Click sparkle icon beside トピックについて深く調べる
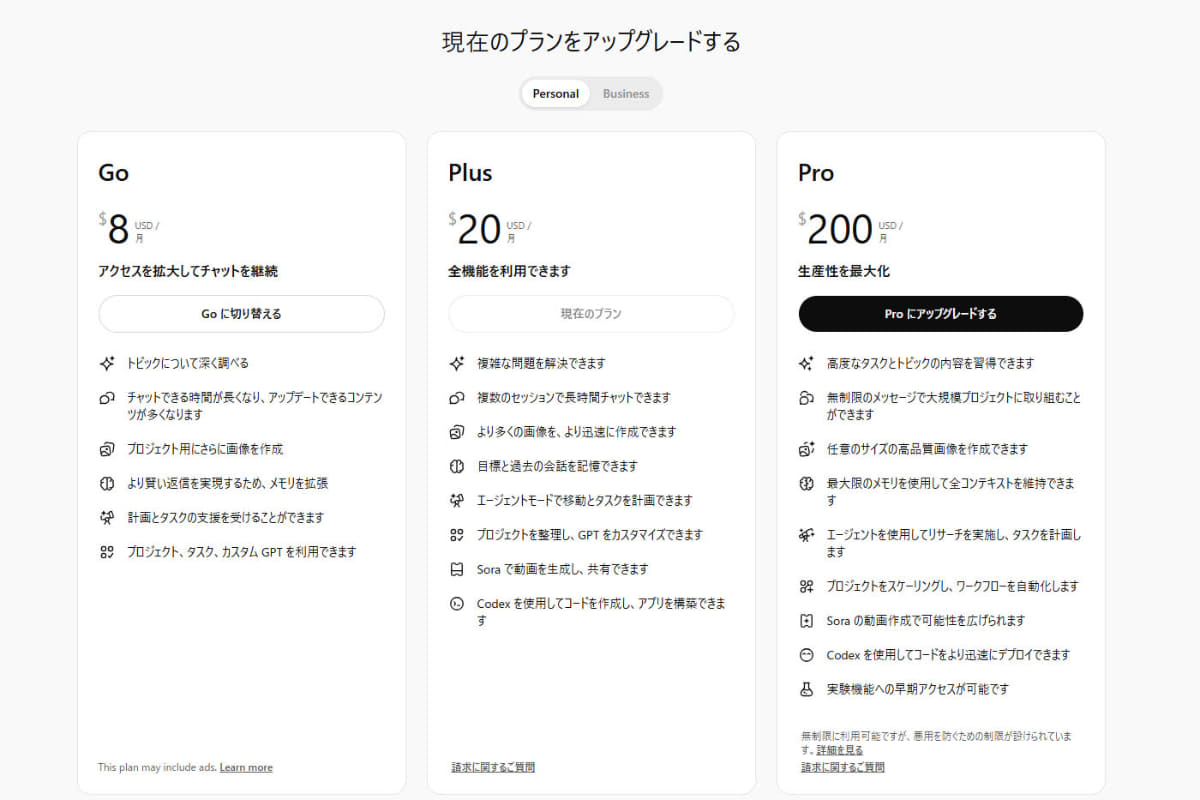The image size is (1200, 800). pos(107,363)
